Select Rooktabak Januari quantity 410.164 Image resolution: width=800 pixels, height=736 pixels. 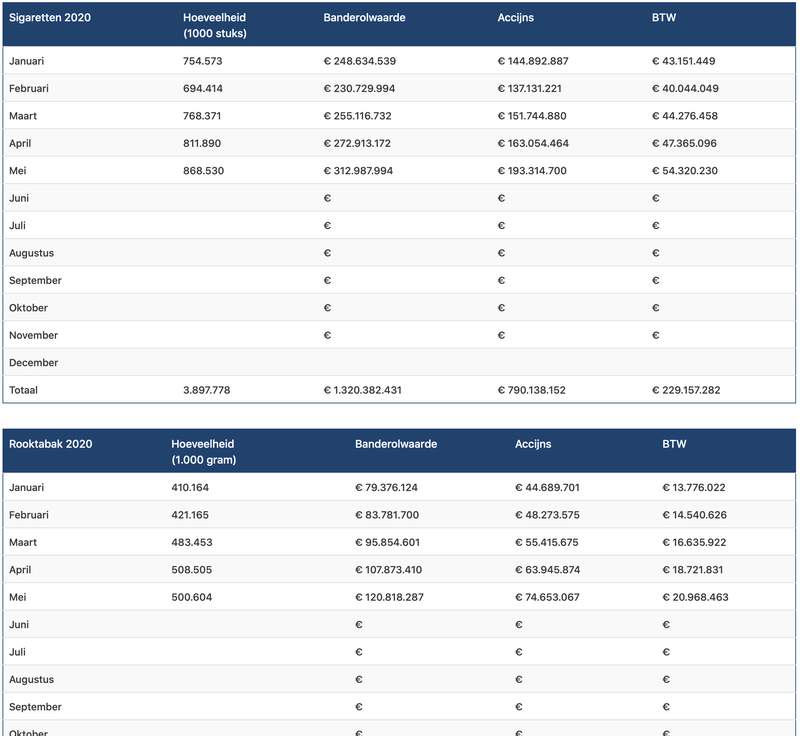[191, 488]
